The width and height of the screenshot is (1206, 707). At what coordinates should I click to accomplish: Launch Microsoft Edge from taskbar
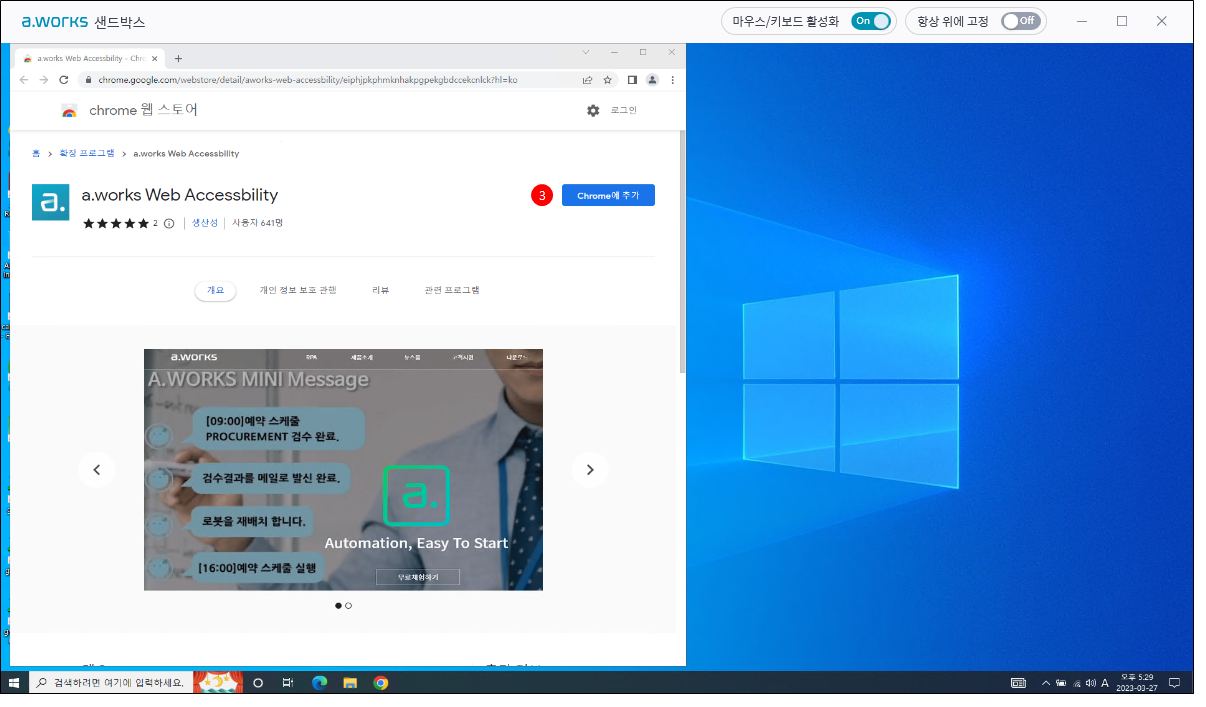(319, 683)
